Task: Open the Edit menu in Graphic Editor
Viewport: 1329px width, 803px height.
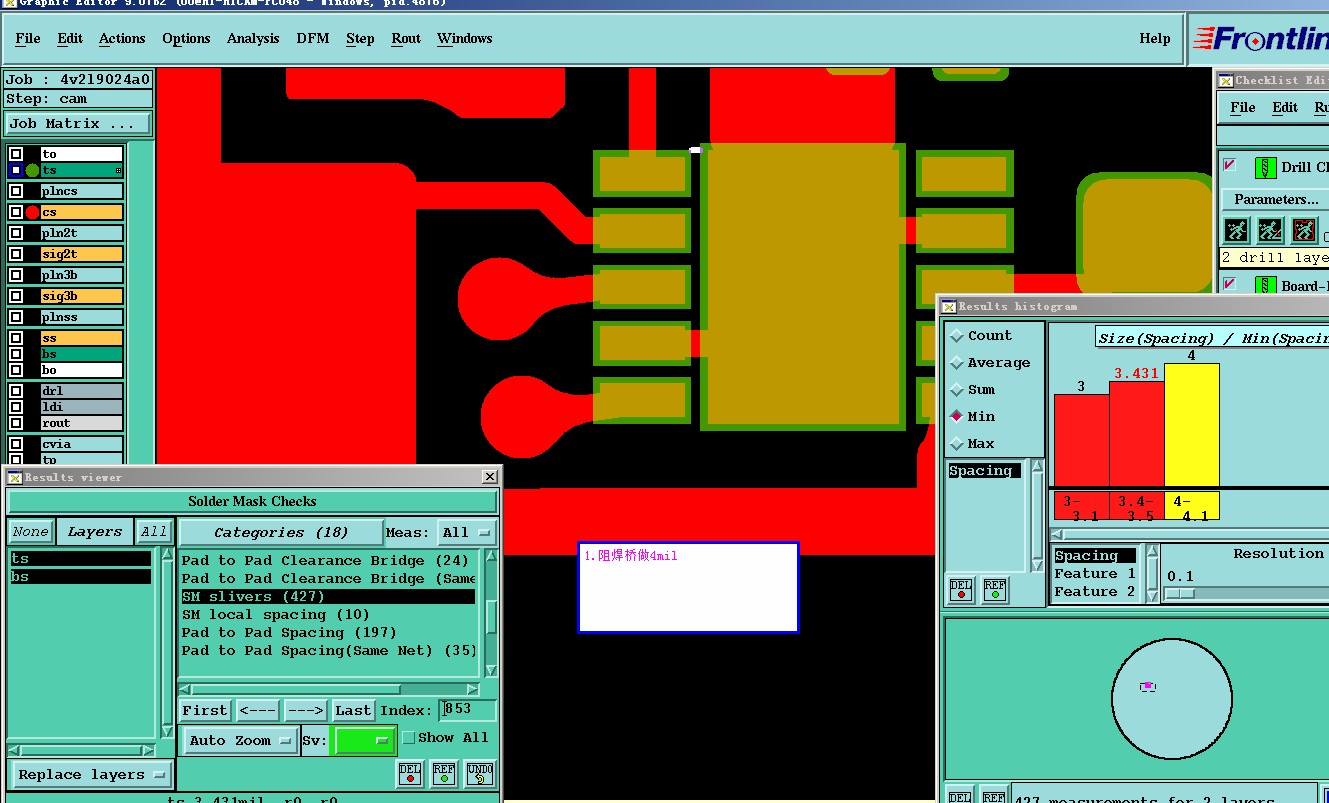Action: coord(70,38)
